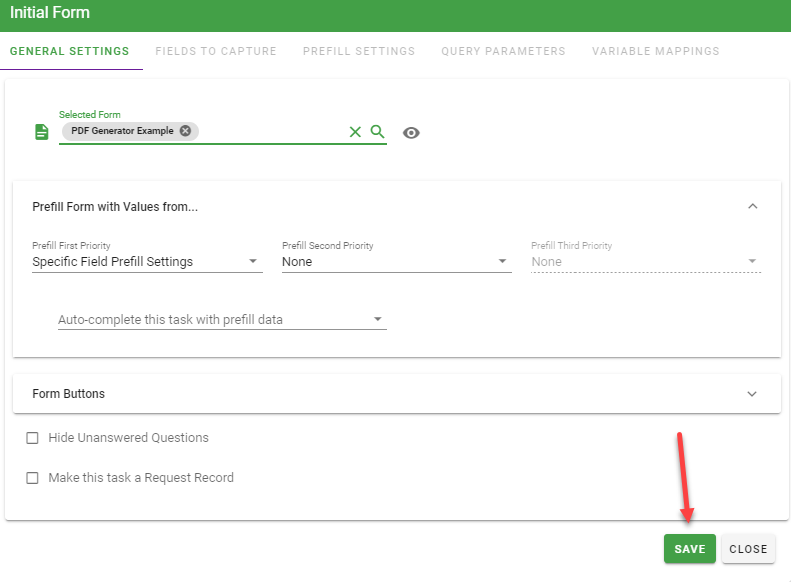Click the green form document icon

click(x=41, y=132)
